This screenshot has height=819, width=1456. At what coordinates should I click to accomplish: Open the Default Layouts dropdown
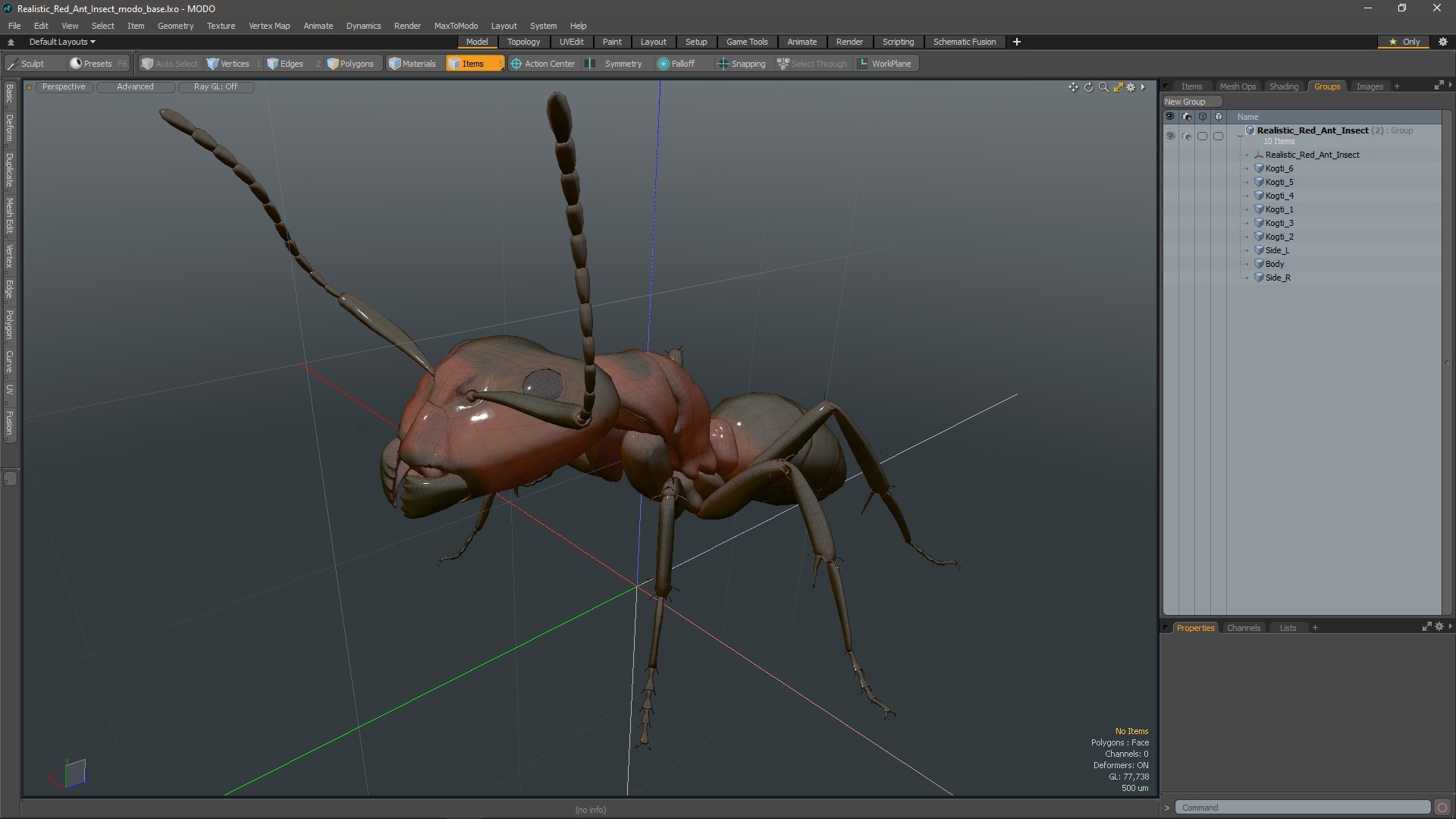[x=62, y=42]
